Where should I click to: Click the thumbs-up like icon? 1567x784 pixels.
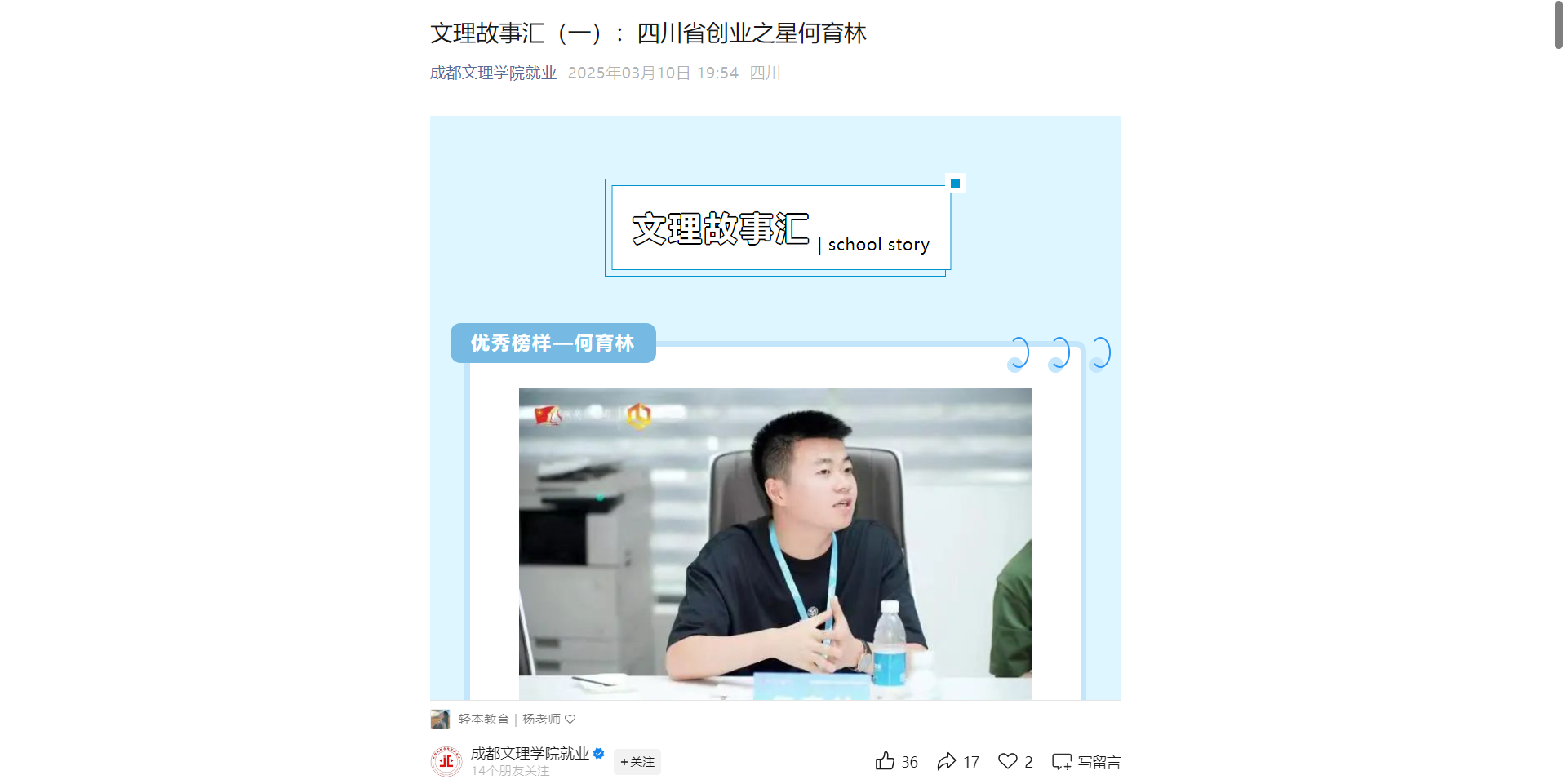pos(885,761)
